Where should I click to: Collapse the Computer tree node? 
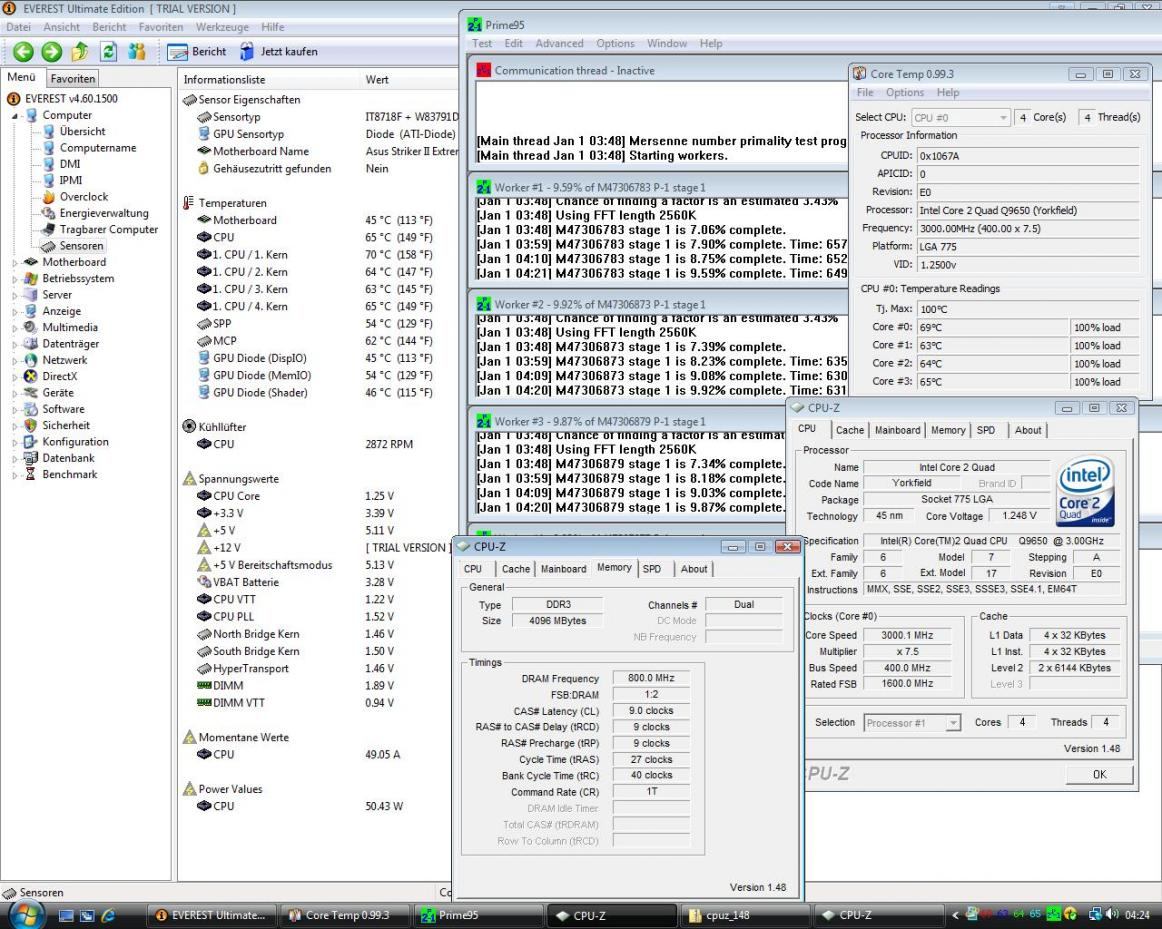pyautogui.click(x=15, y=115)
